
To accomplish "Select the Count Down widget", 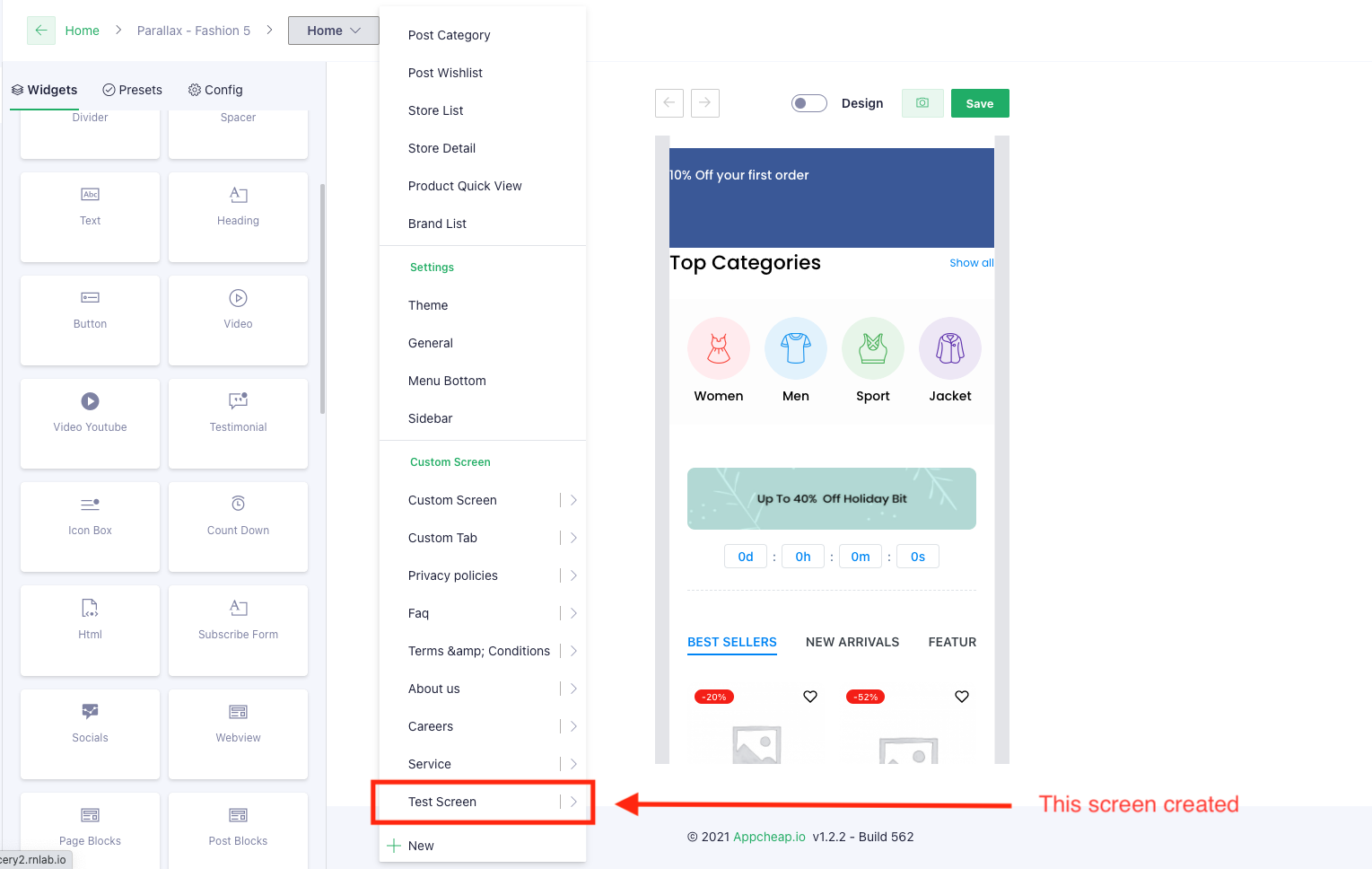I will (x=238, y=527).
